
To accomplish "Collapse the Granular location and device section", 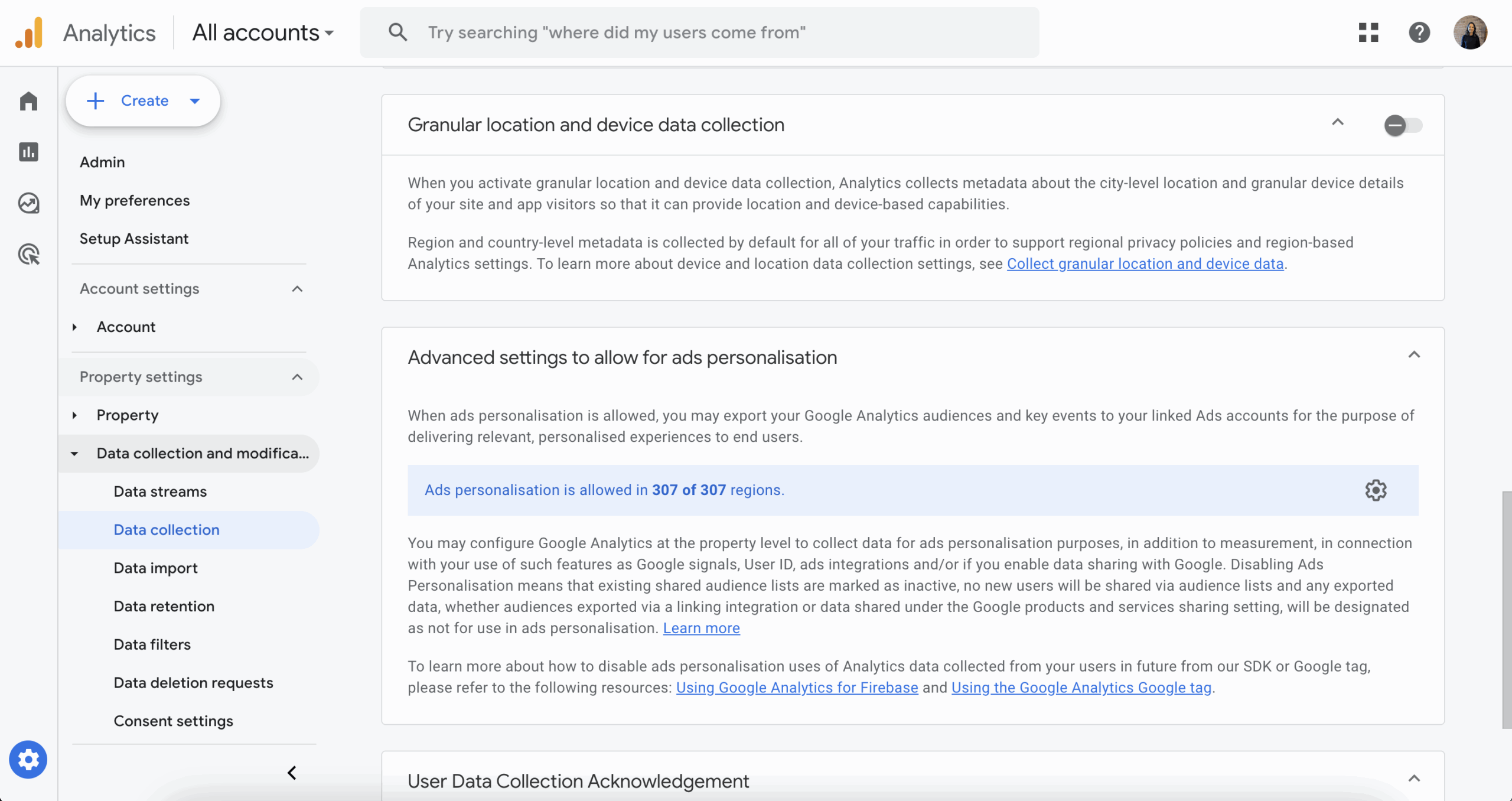I will (1338, 122).
